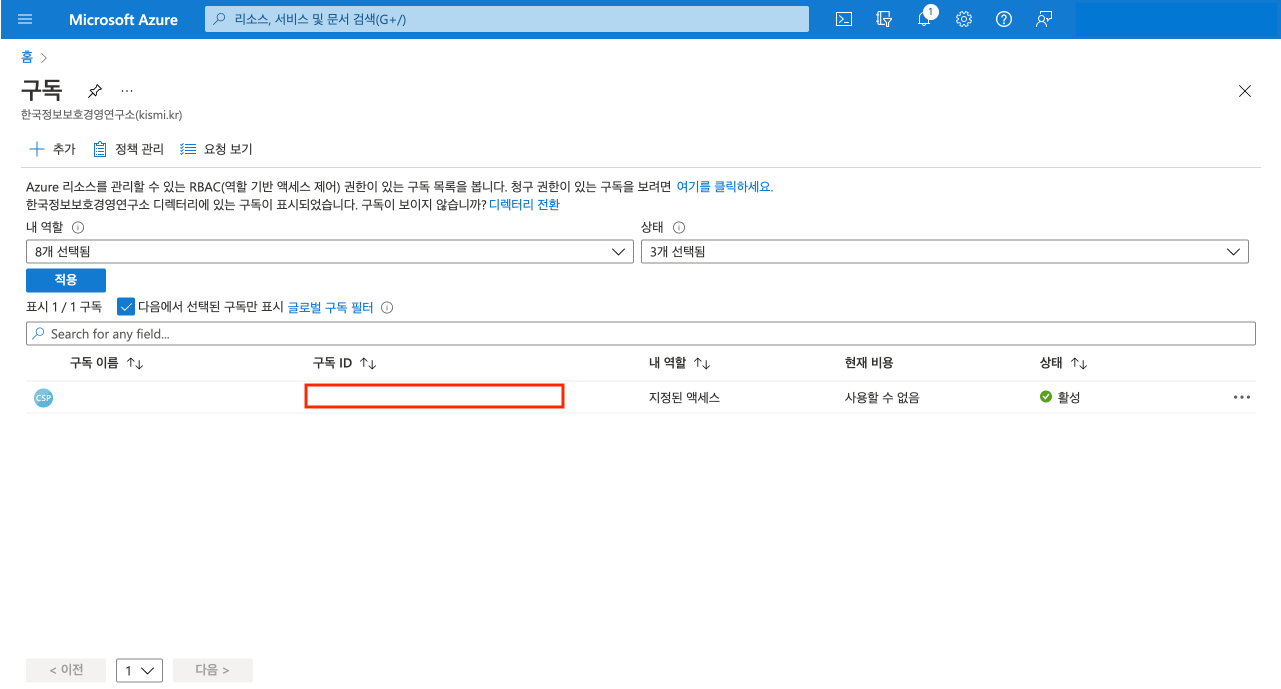Viewport: 1281px width, 689px height.
Task: Follow the 디렉터리 전환 link
Action: point(524,204)
